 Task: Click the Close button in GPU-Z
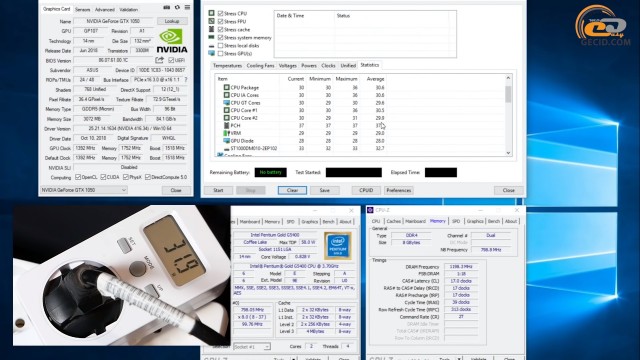tap(176, 190)
